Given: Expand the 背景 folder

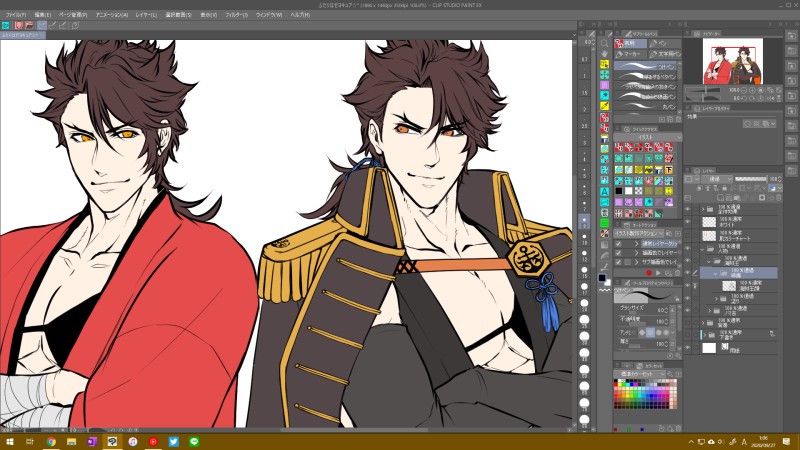Looking at the screenshot, I should 703,322.
